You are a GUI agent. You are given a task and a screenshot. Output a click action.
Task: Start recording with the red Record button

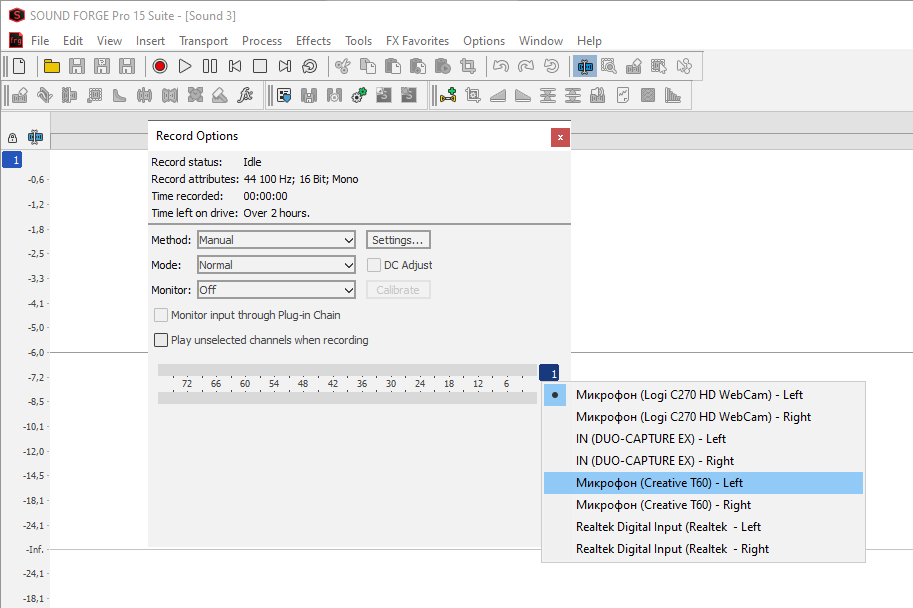pyautogui.click(x=160, y=66)
